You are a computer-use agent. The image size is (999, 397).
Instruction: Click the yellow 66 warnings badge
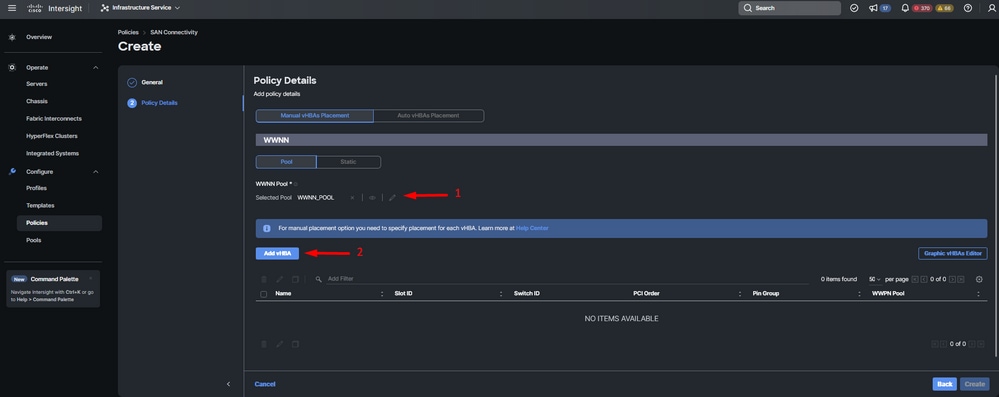(944, 8)
